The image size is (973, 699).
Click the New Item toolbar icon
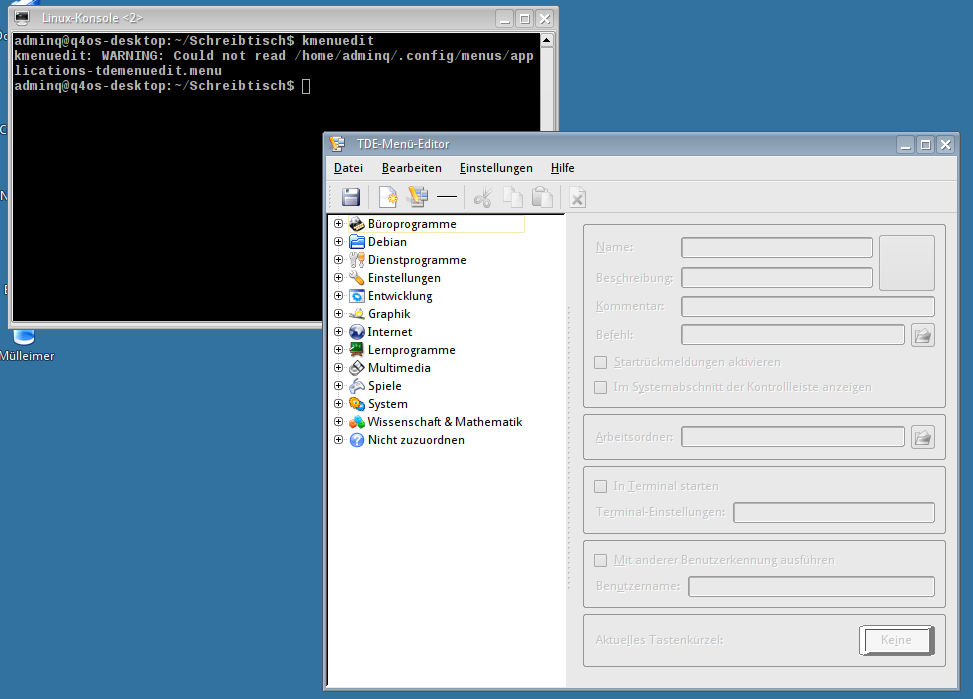(388, 197)
